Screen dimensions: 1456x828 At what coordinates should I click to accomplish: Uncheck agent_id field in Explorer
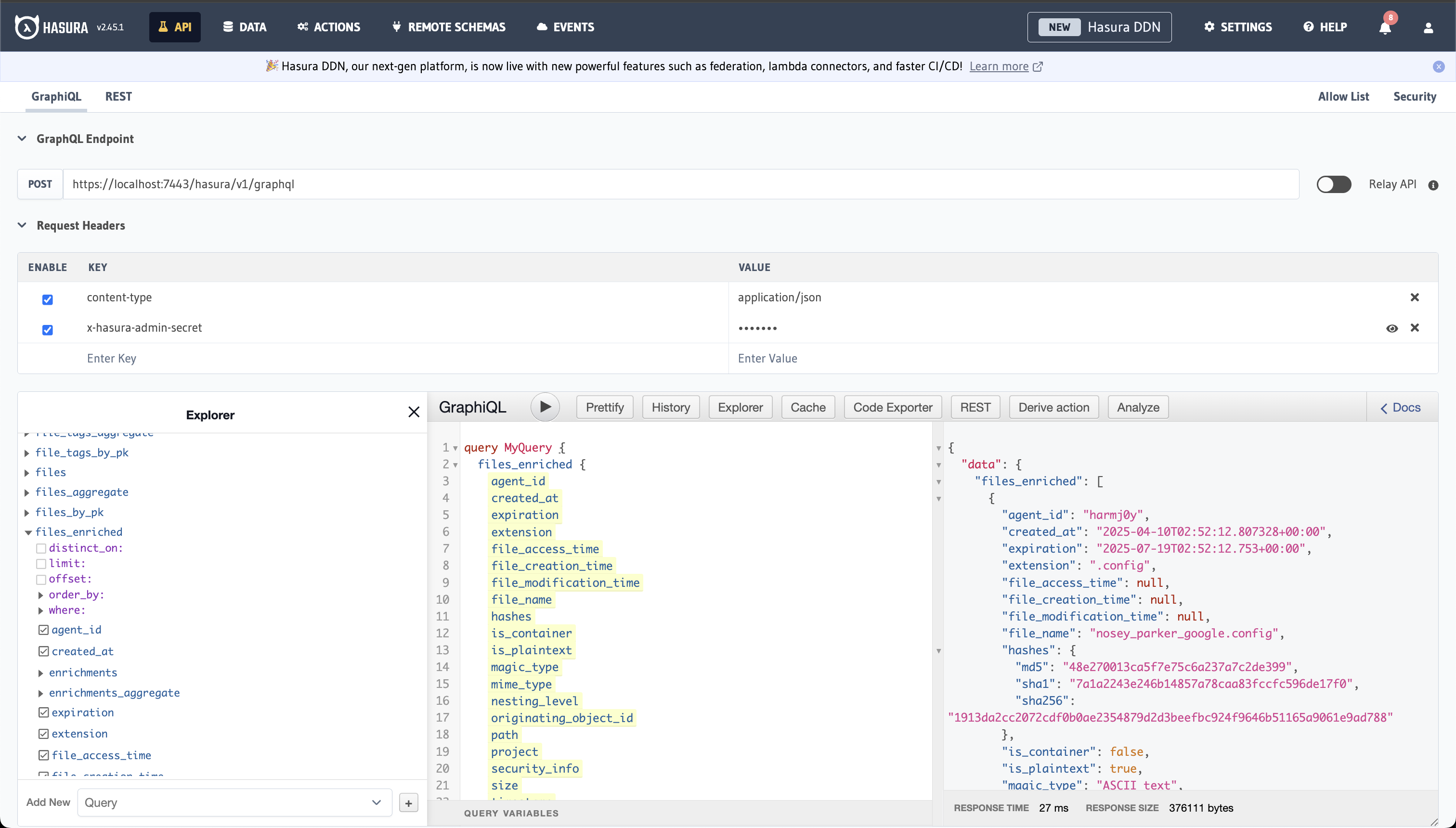pyautogui.click(x=44, y=630)
